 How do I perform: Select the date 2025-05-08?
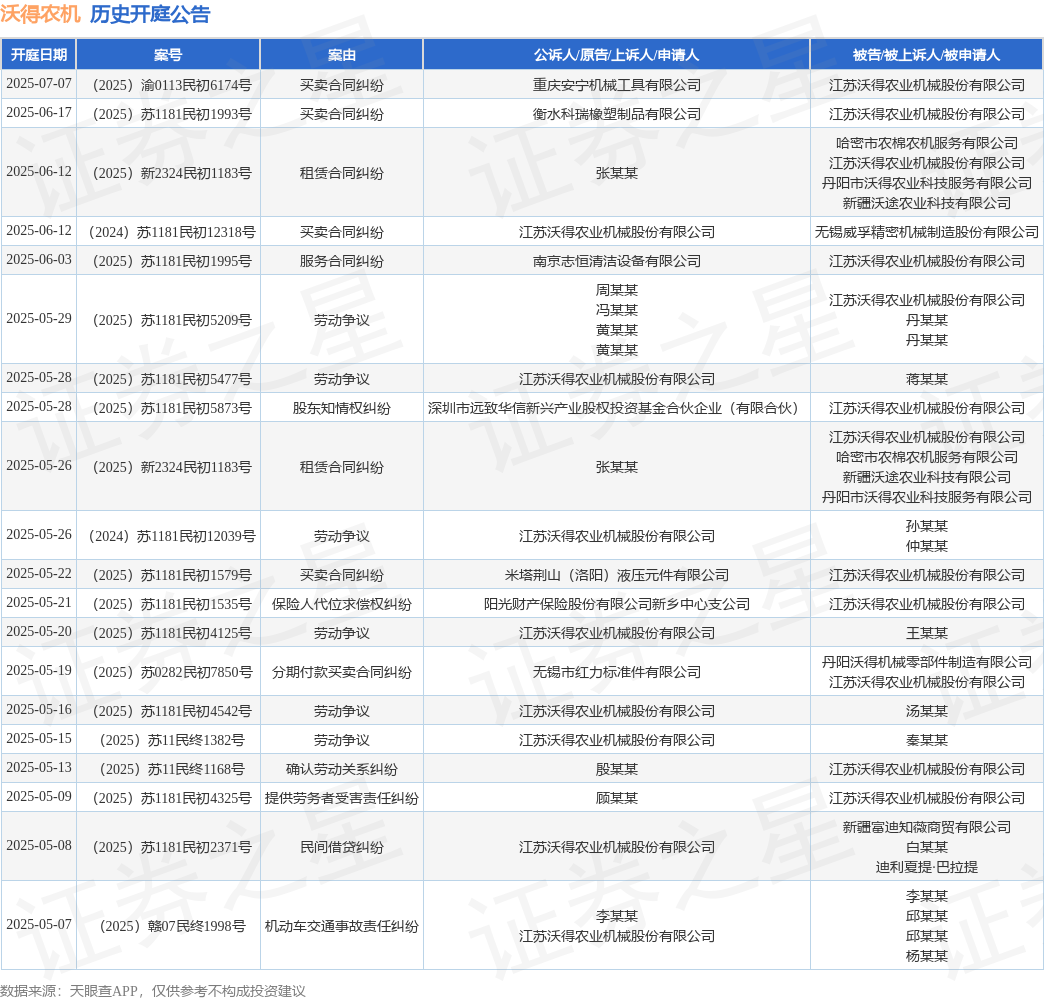pos(39,846)
